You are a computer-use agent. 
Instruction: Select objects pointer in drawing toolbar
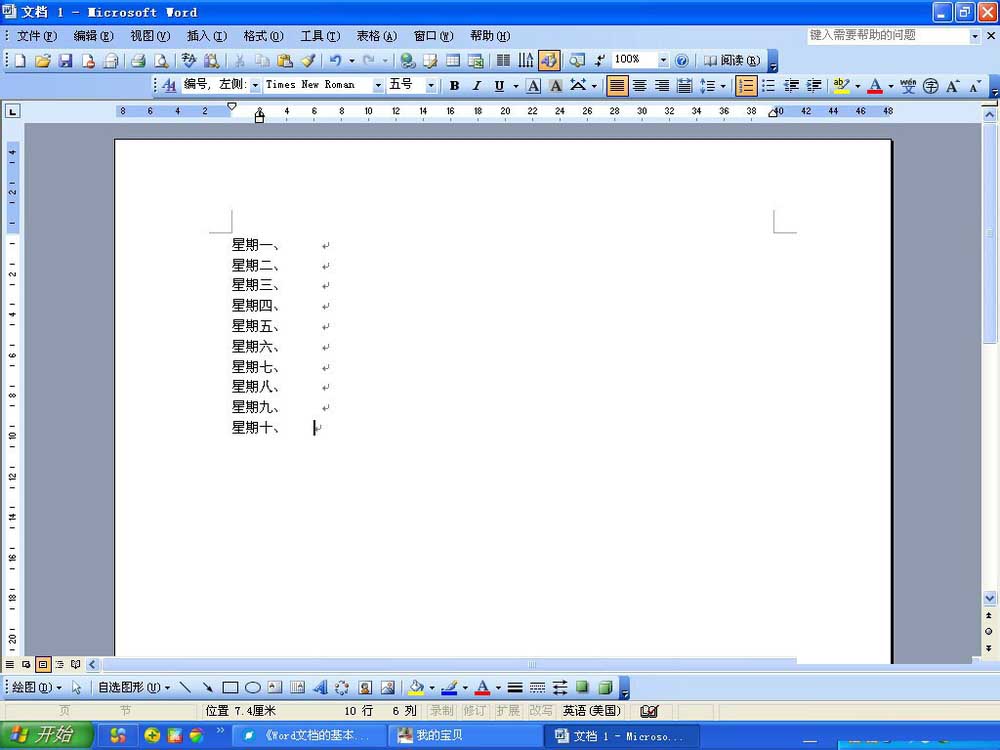pos(77,688)
